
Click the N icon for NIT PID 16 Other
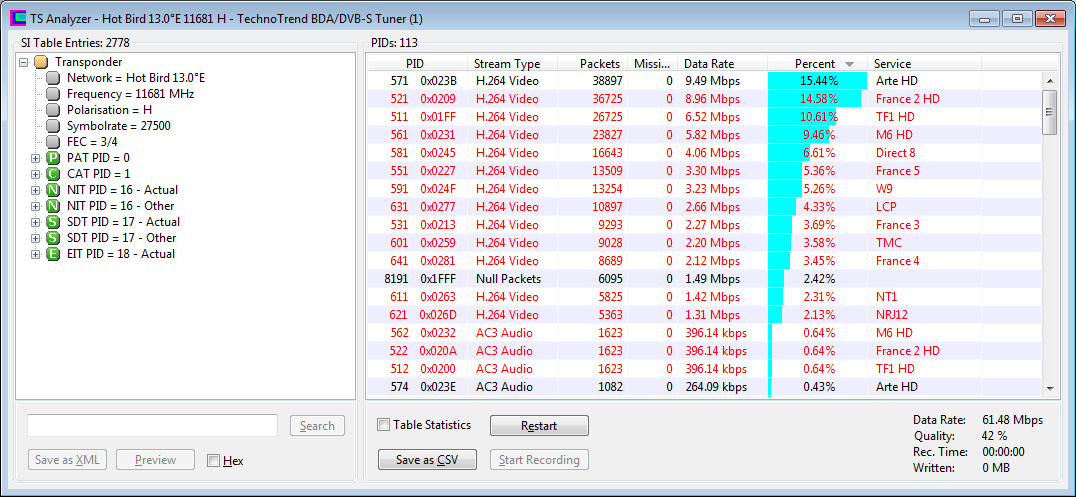point(54,206)
